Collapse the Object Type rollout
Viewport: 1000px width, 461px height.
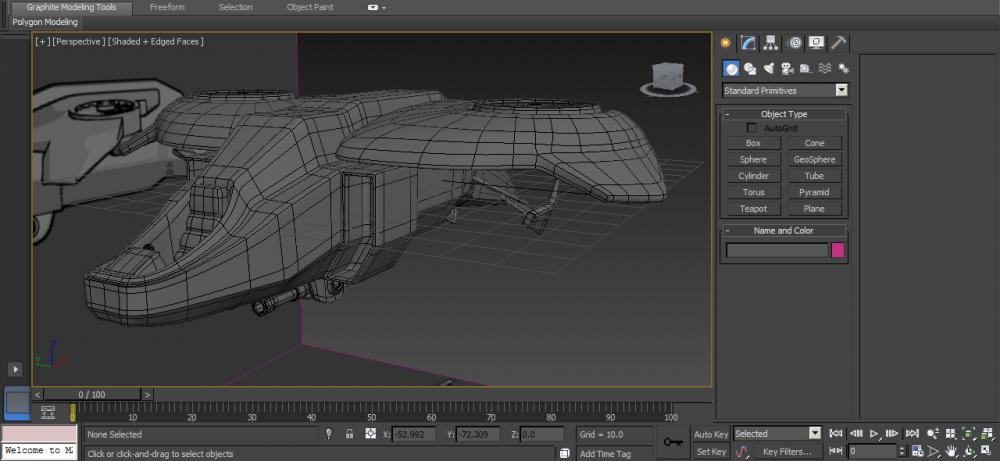click(x=727, y=114)
